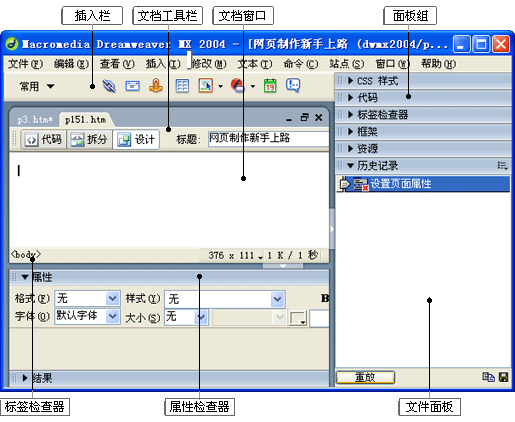Expand the 结果 results panel
Viewport: 515px width, 422px height.
25,378
